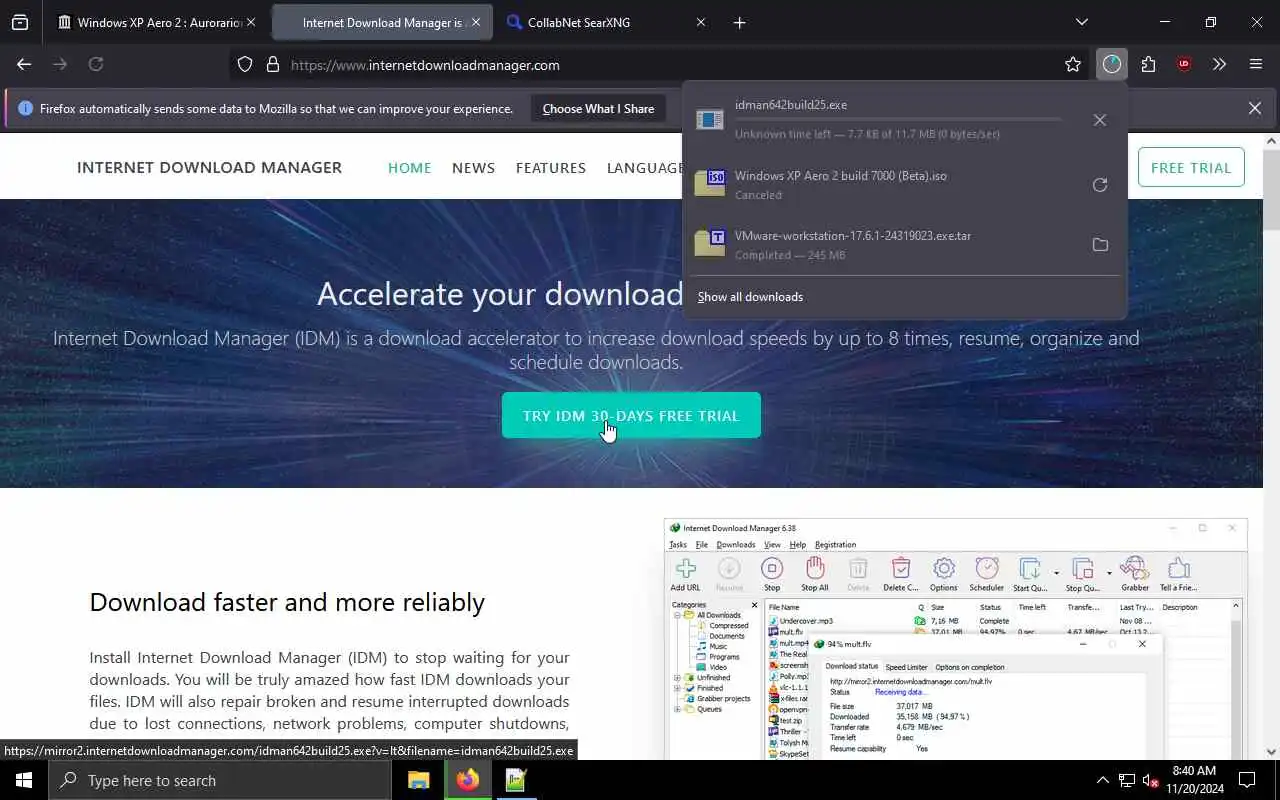Open the green notepad app on taskbar

point(515,780)
